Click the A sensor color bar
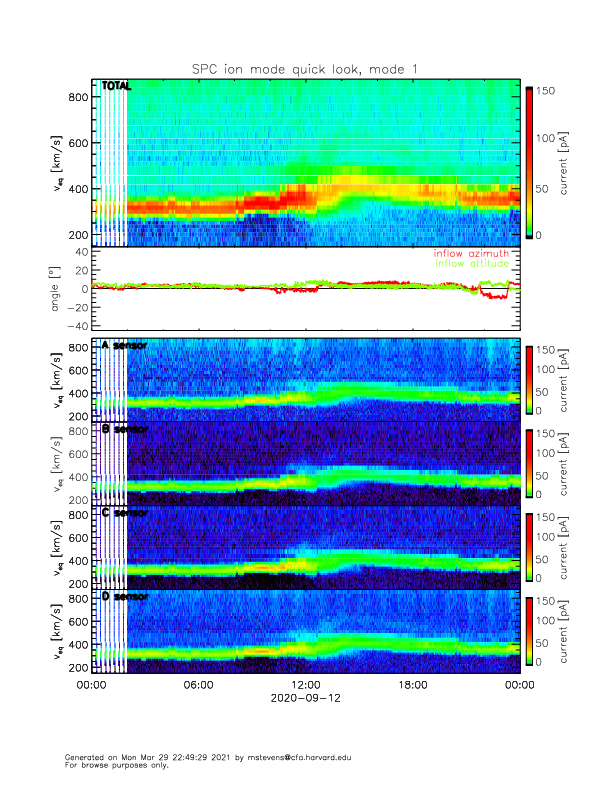The width and height of the screenshot is (612, 792). click(x=530, y=378)
